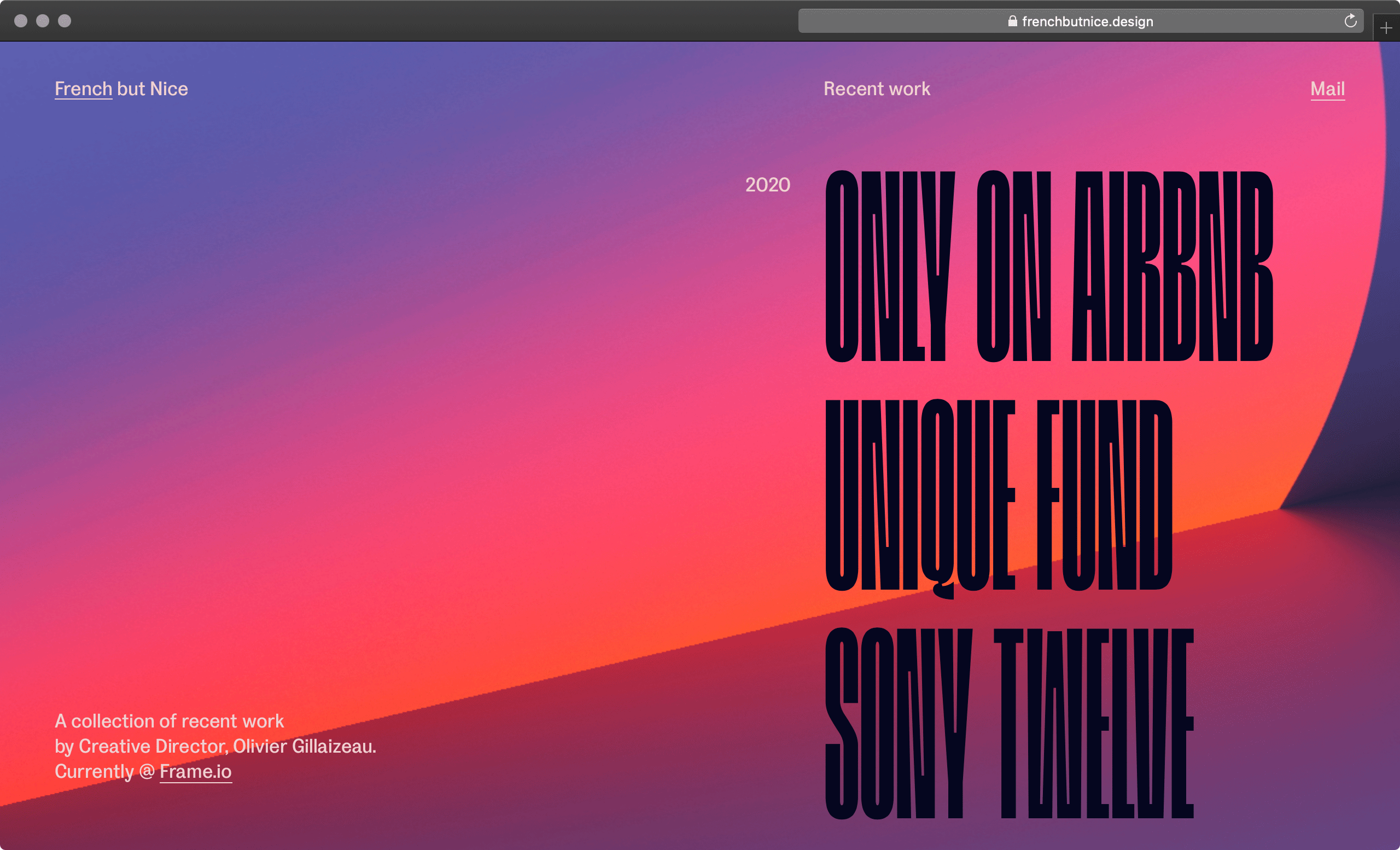
Task: Click the 'A collection of recent work' line
Action: click(169, 720)
